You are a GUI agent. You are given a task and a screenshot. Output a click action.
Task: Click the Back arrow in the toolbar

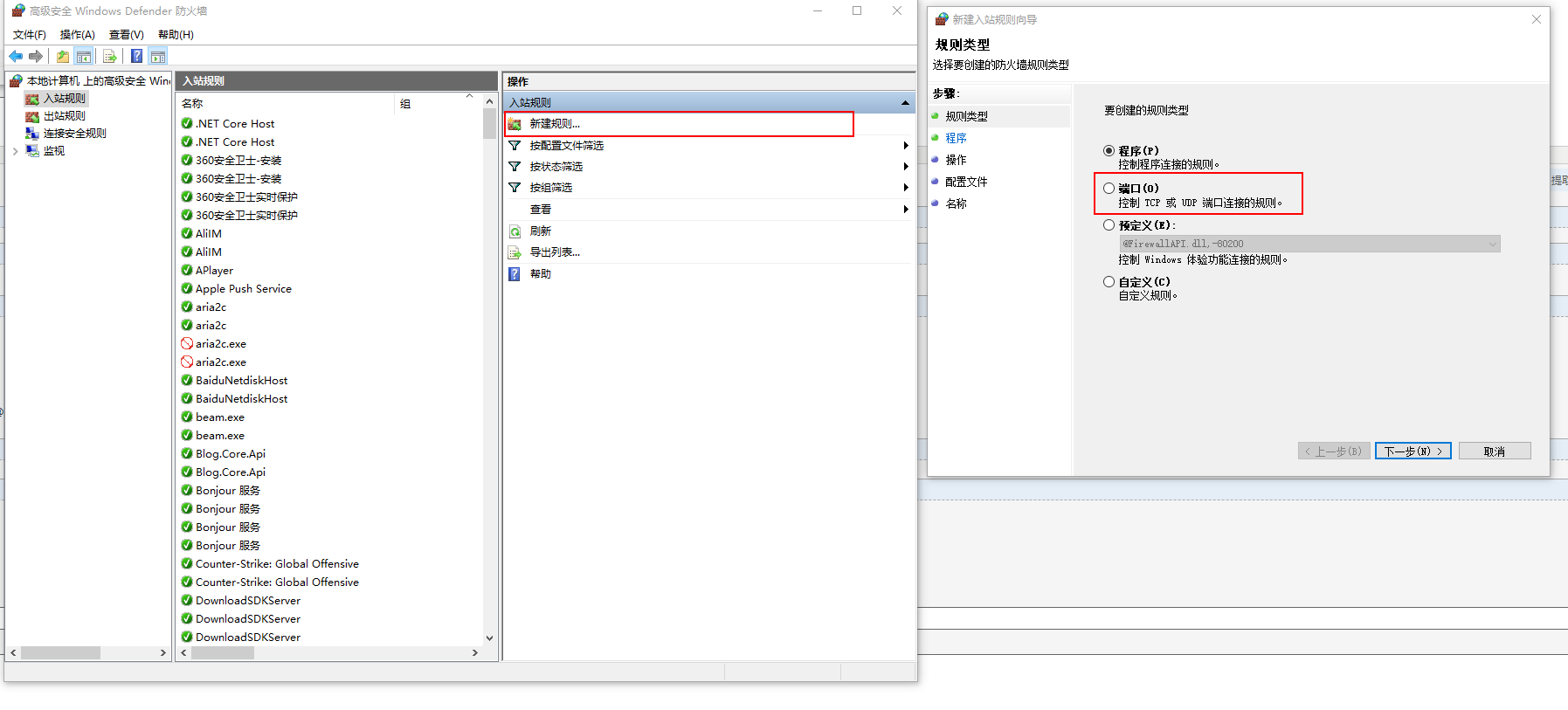(16, 57)
